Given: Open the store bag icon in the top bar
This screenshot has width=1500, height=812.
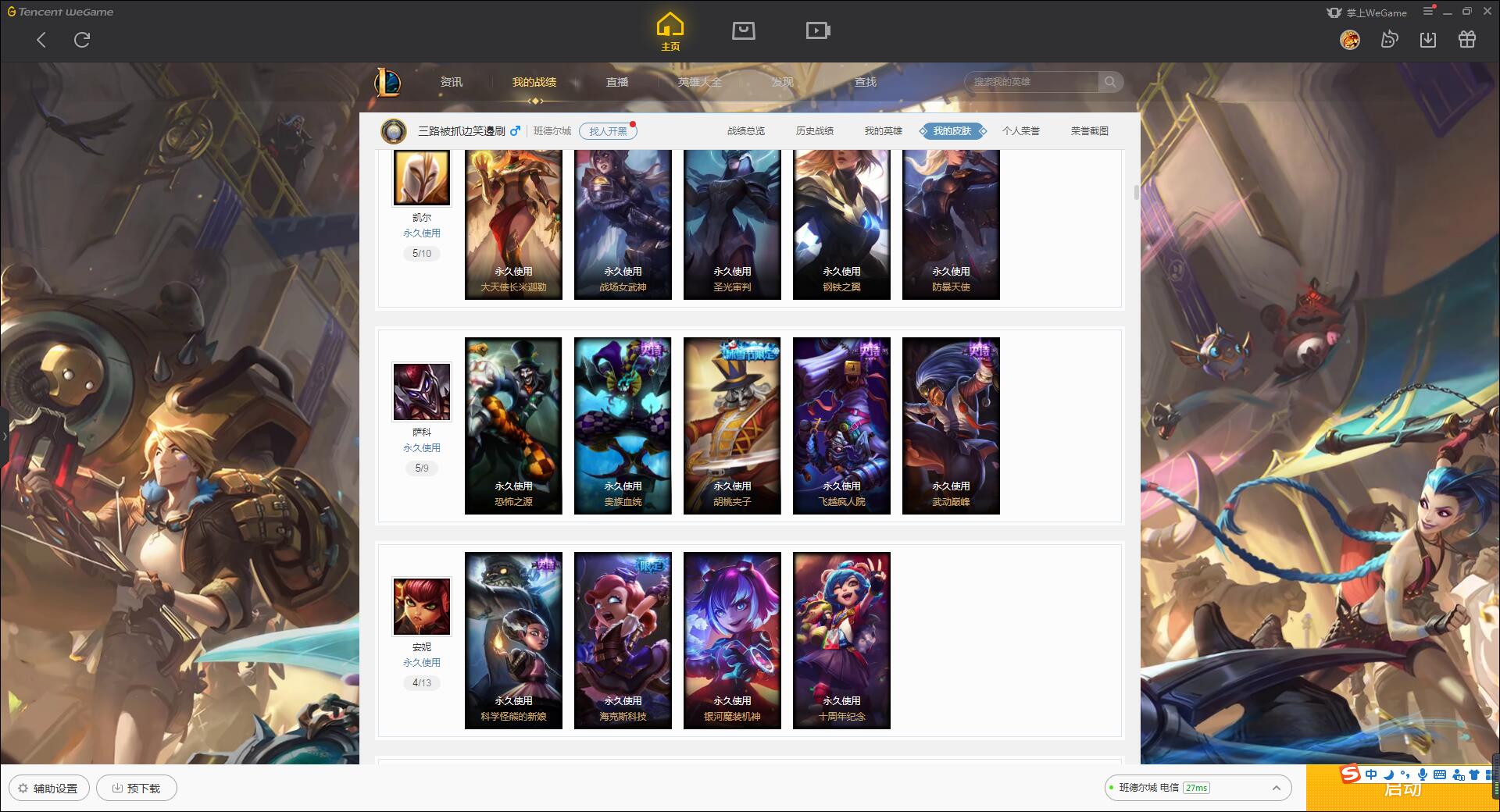Looking at the screenshot, I should pyautogui.click(x=744, y=30).
